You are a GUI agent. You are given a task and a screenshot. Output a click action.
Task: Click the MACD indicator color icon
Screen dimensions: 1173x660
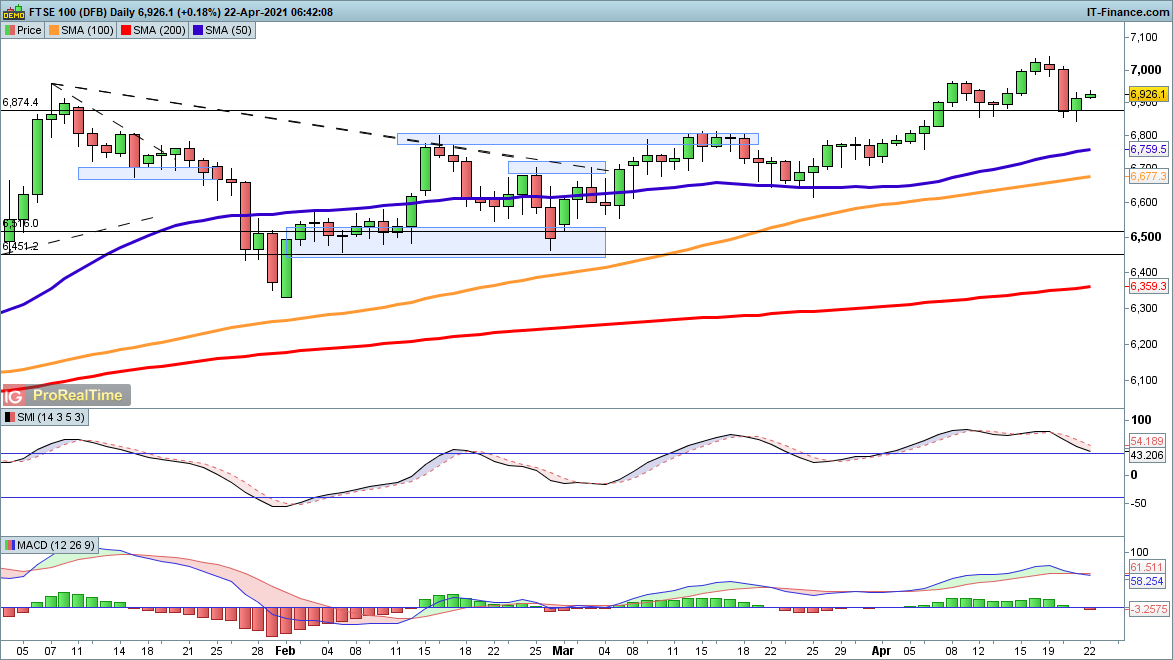point(9,545)
